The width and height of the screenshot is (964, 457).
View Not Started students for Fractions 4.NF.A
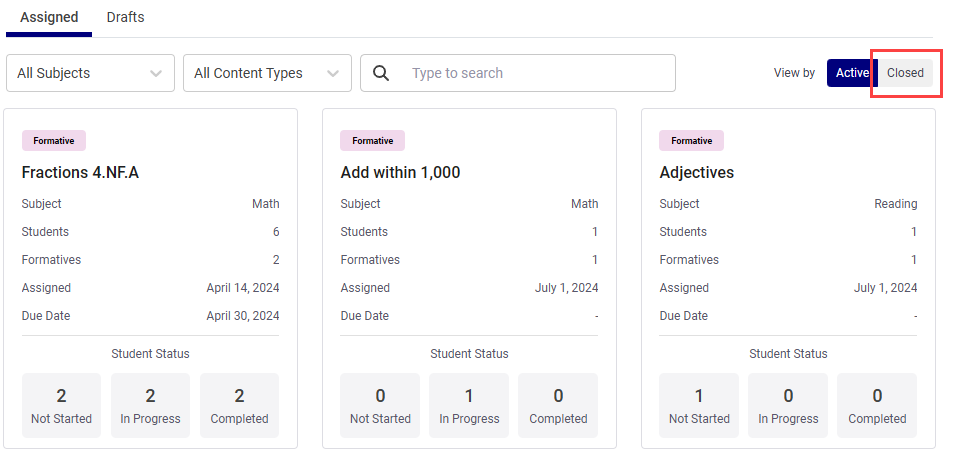(x=61, y=405)
